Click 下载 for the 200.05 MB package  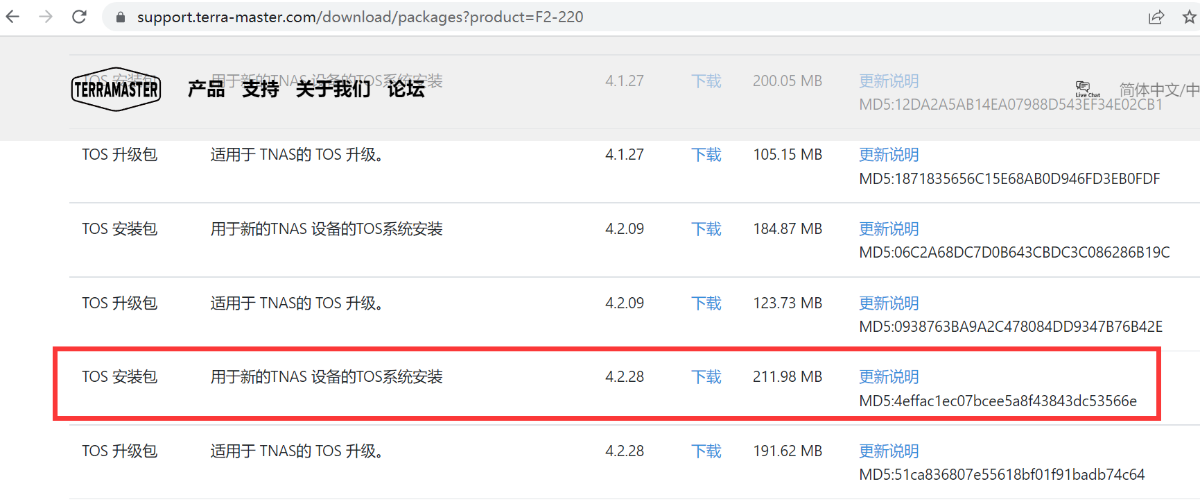tap(706, 81)
